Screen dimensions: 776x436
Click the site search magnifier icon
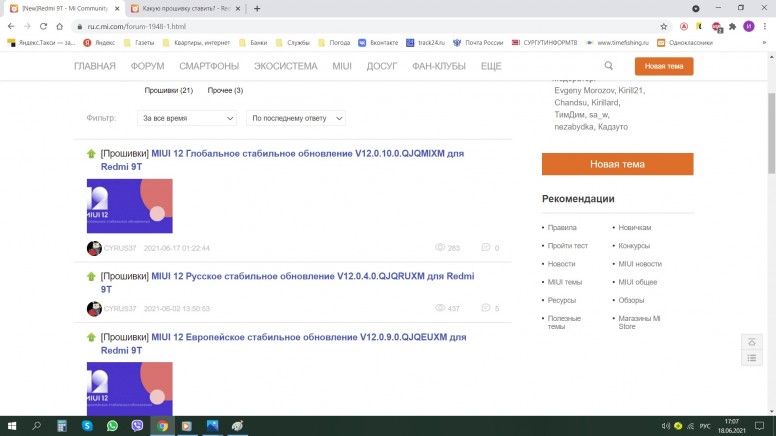pyautogui.click(x=609, y=66)
